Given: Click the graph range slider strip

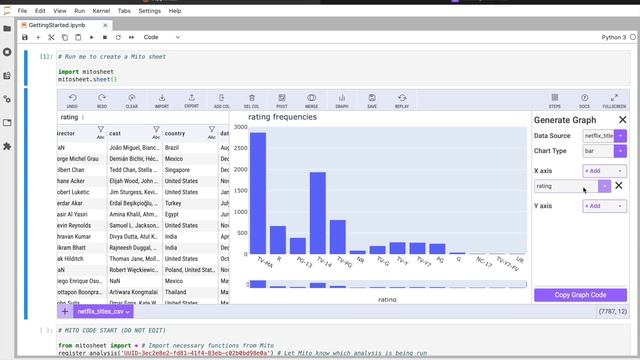Looking at the screenshot, I should click(x=387, y=284).
